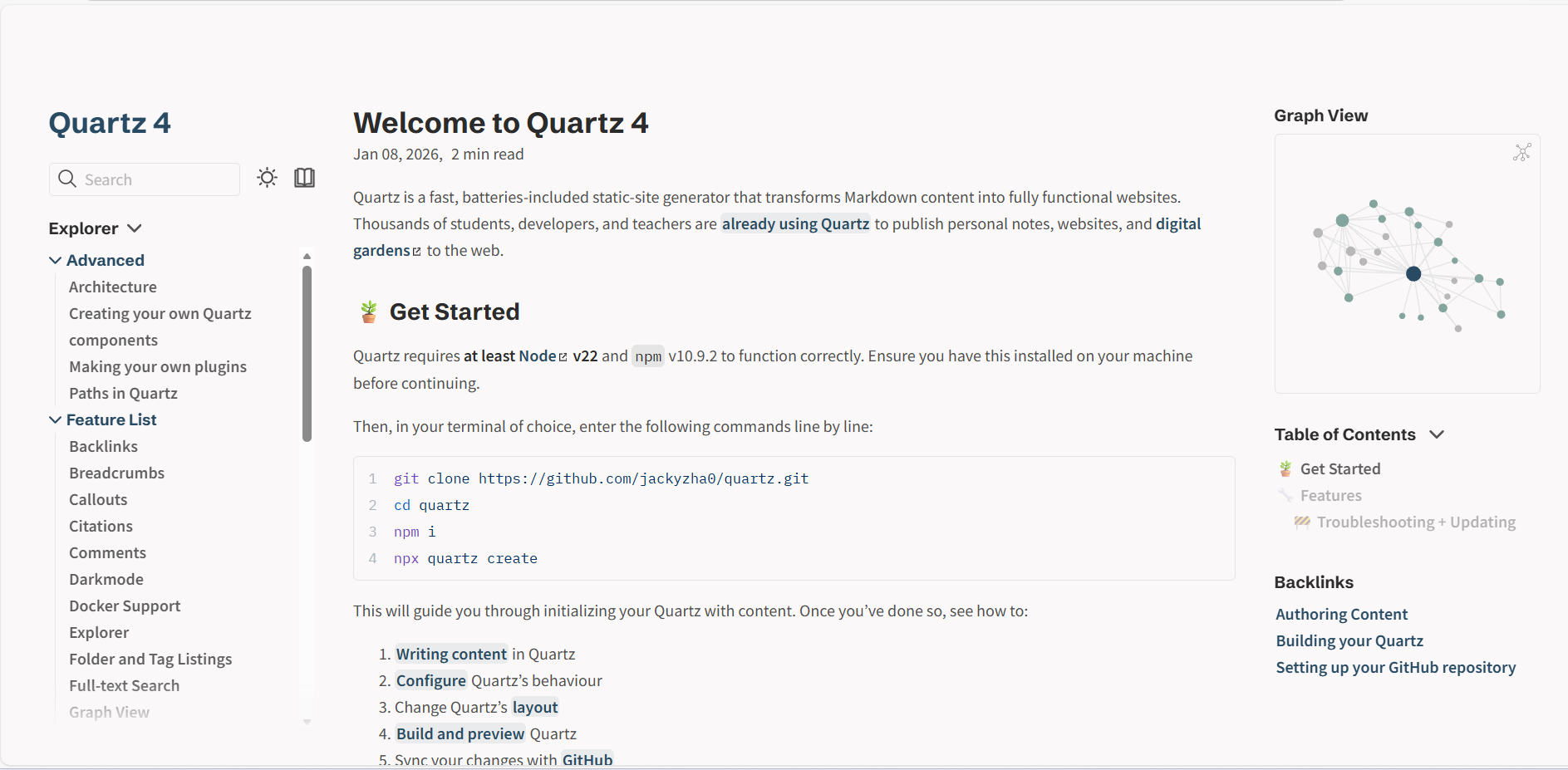Image resolution: width=1568 pixels, height=770 pixels.
Task: Open Callouts page in the explorer
Action: coord(98,499)
